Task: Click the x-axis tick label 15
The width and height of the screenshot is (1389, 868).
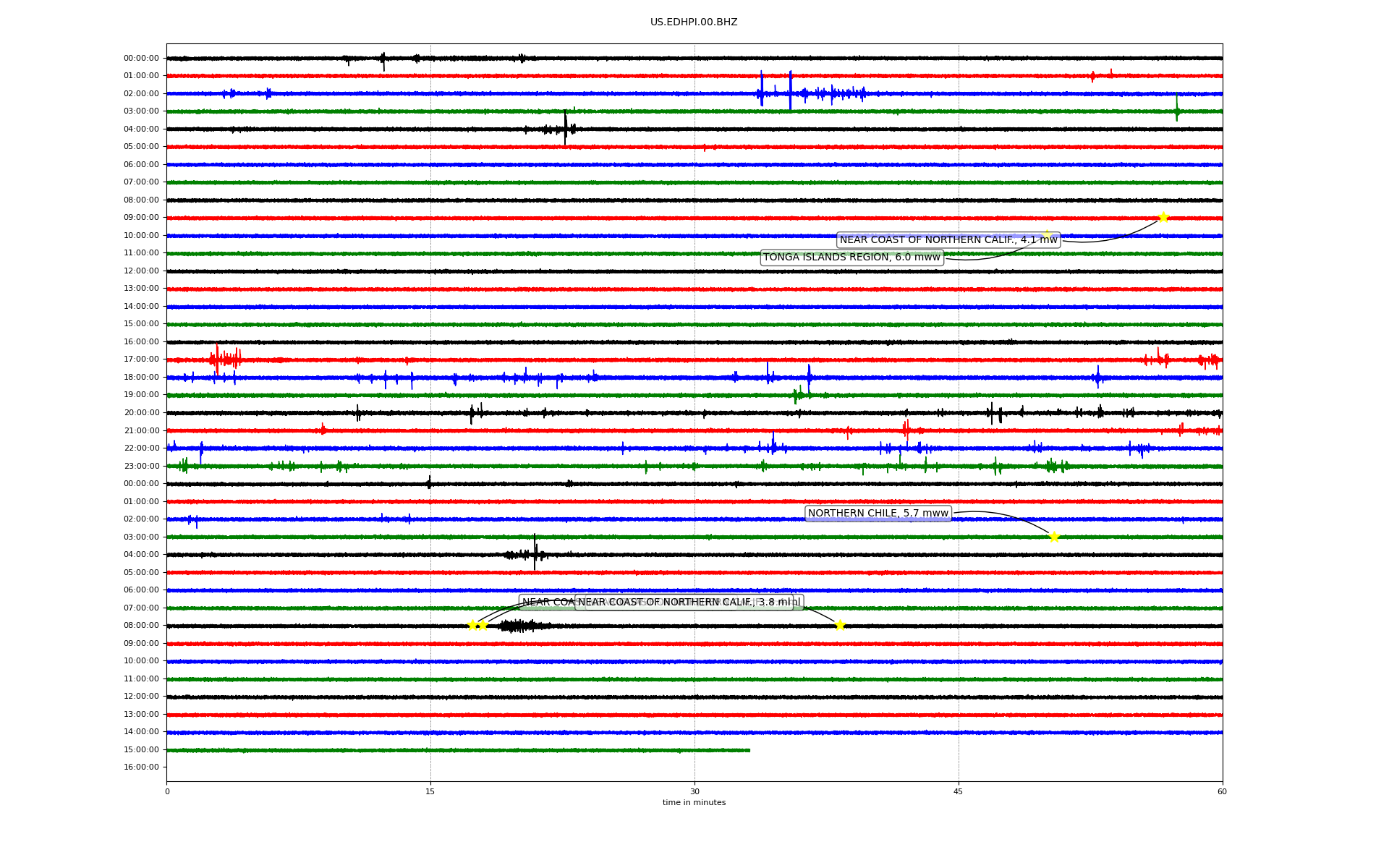Action: (x=430, y=791)
